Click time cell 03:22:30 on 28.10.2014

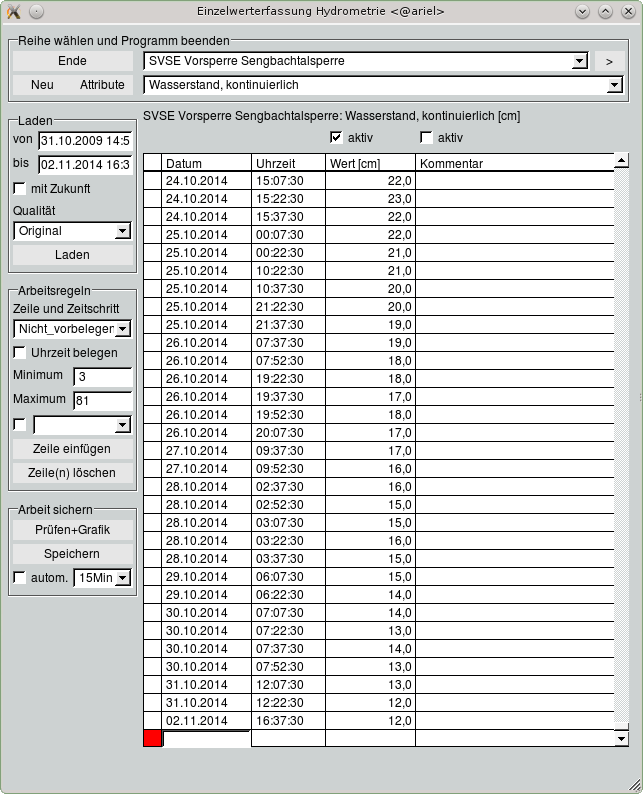click(289, 541)
